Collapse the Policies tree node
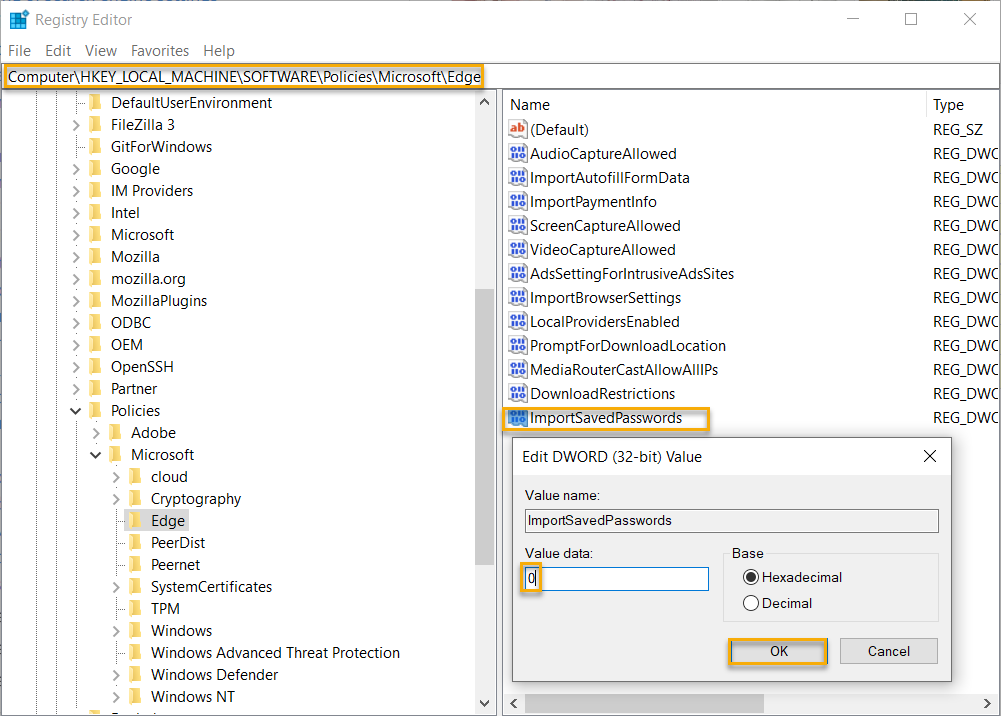The width and height of the screenshot is (1001, 716). pyautogui.click(x=77, y=411)
